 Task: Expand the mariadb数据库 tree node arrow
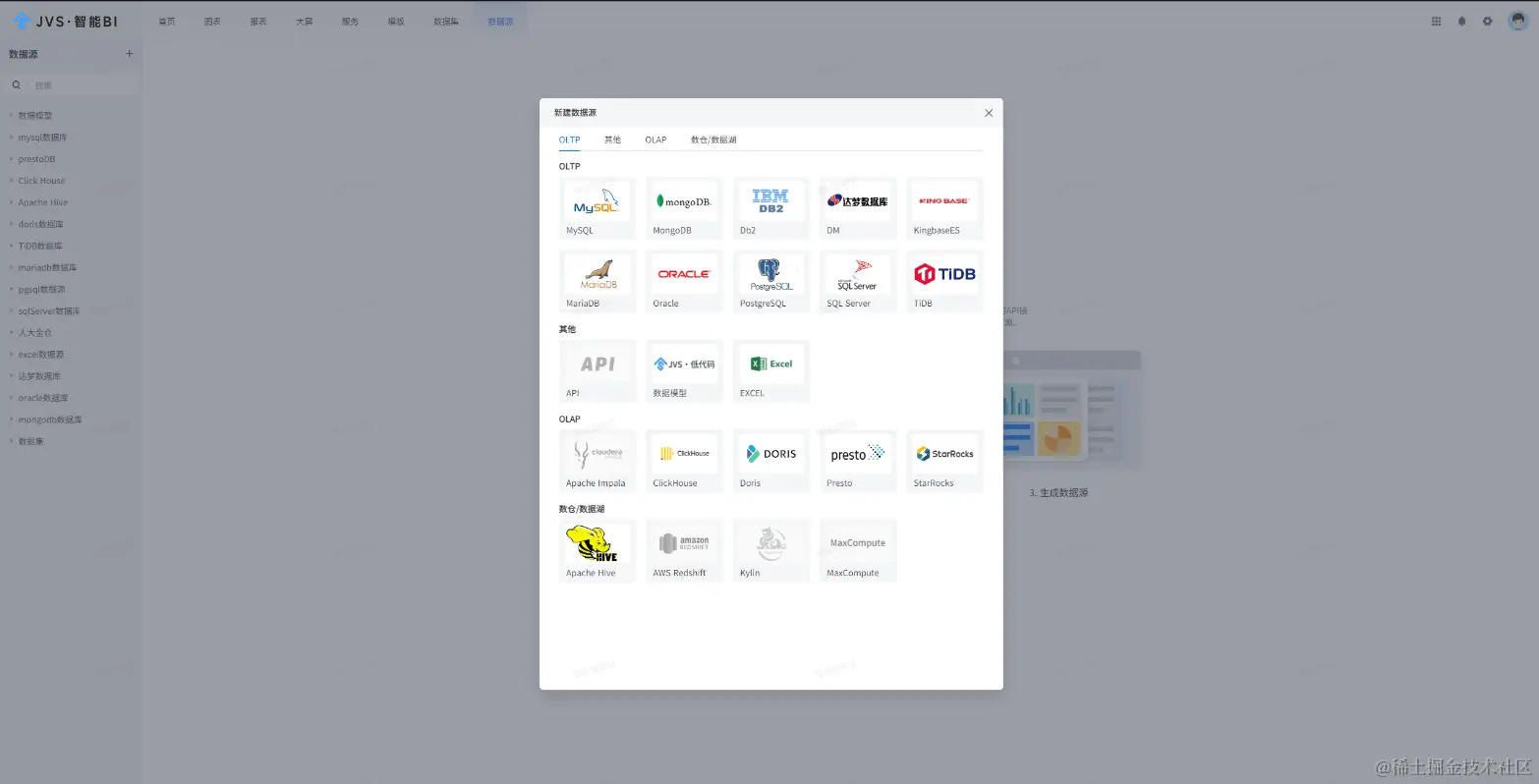(11, 267)
